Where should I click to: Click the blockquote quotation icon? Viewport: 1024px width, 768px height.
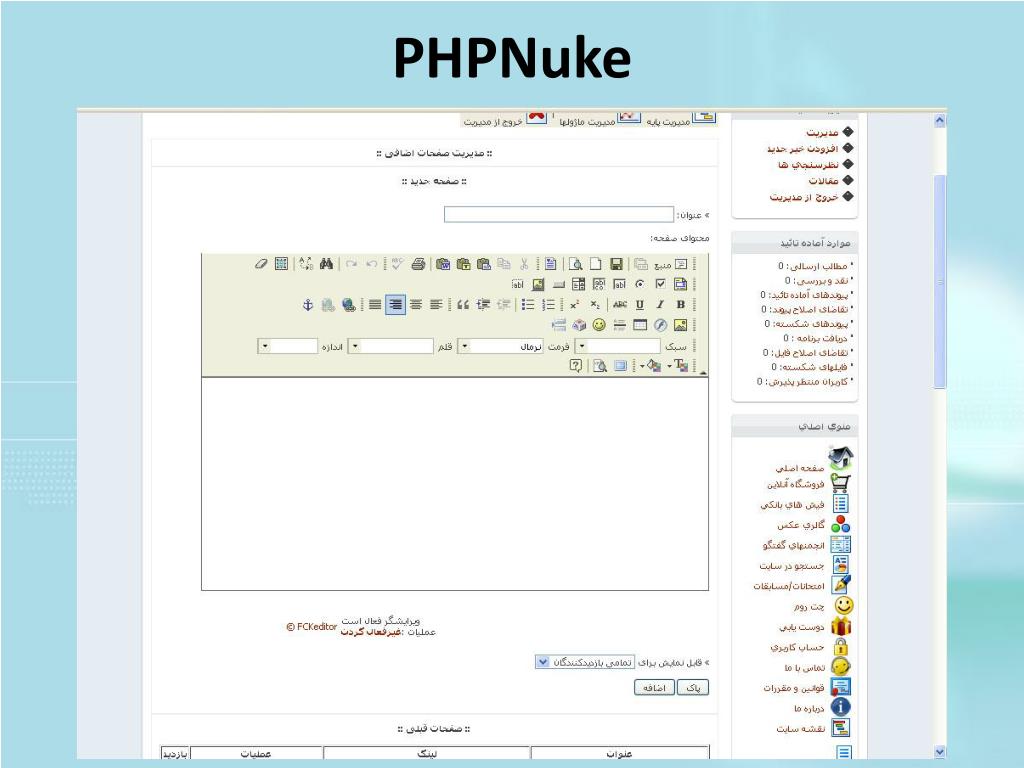click(x=463, y=304)
